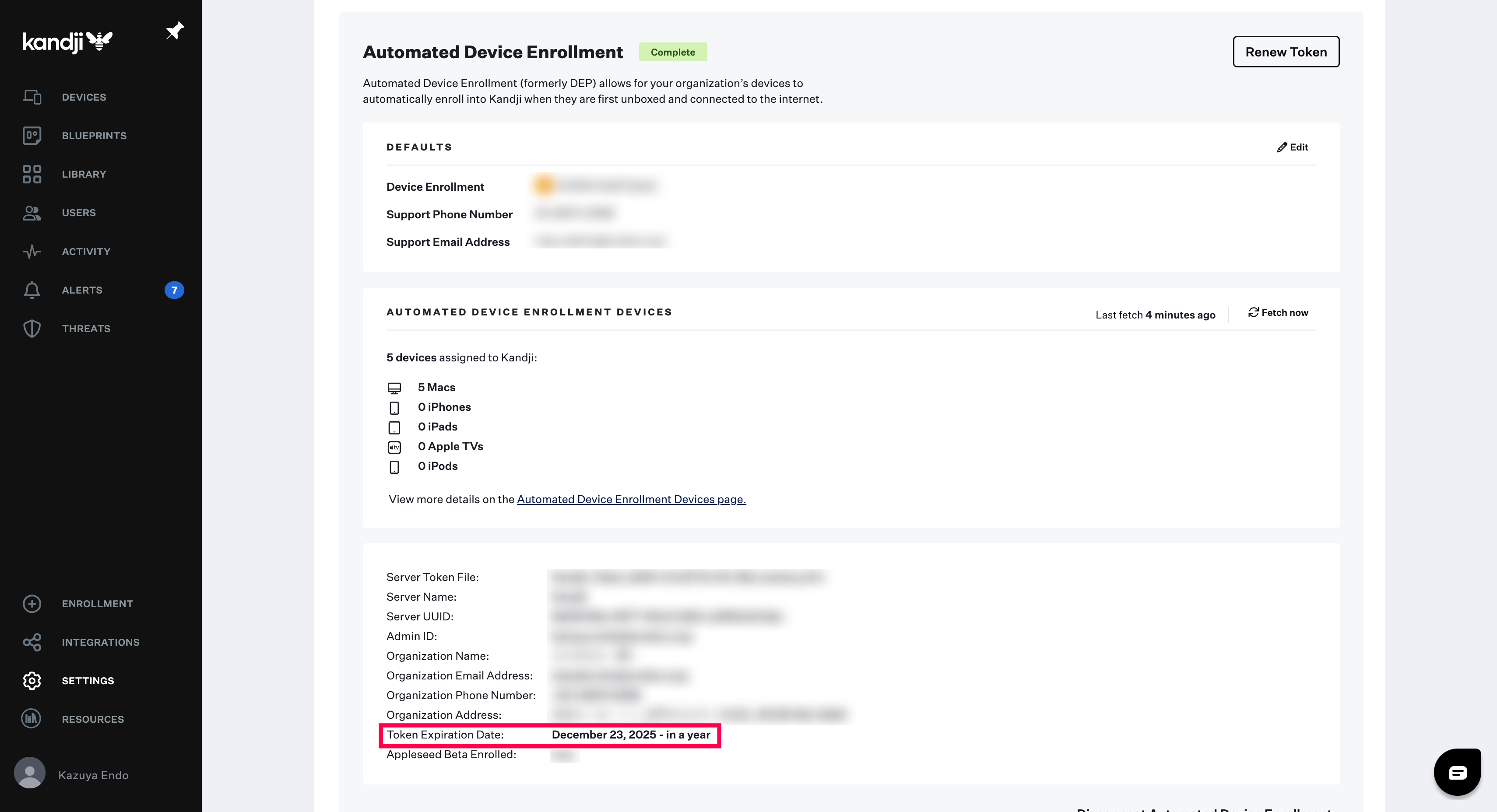Click the Complete status badge

point(673,52)
